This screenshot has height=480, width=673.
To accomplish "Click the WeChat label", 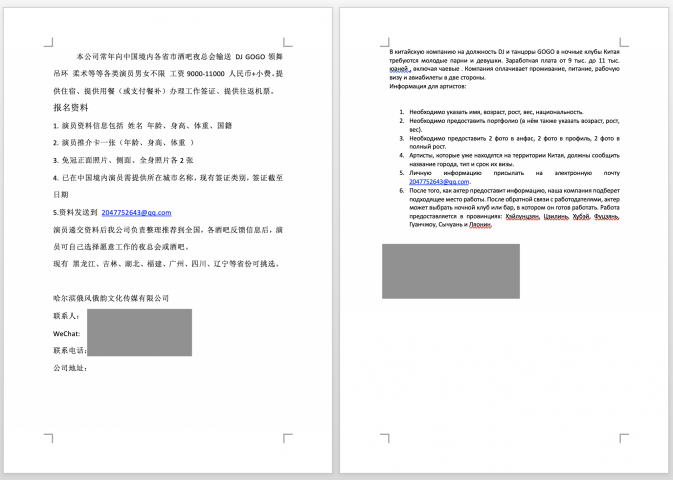I will (x=67, y=334).
